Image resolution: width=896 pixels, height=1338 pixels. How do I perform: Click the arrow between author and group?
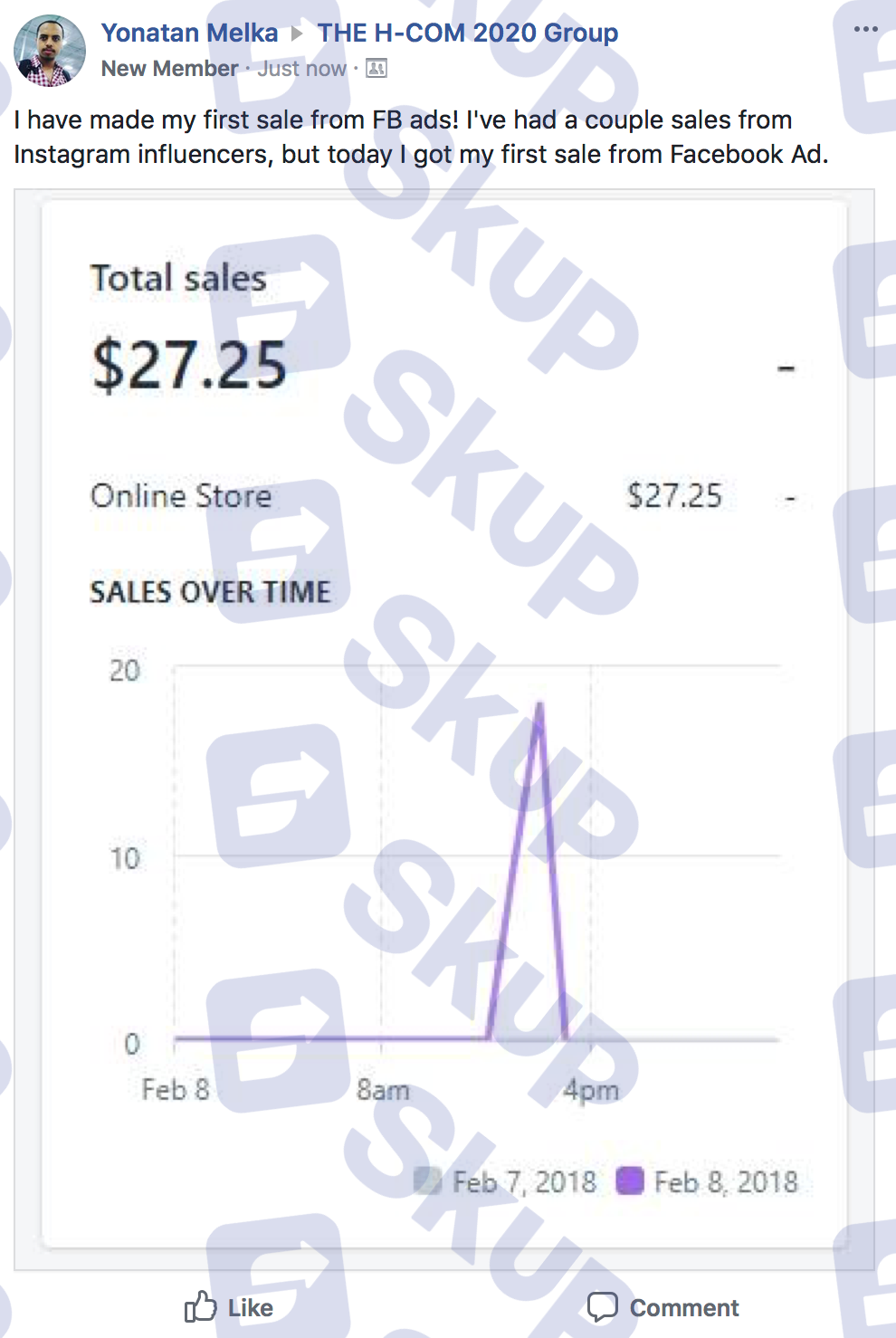click(x=297, y=33)
